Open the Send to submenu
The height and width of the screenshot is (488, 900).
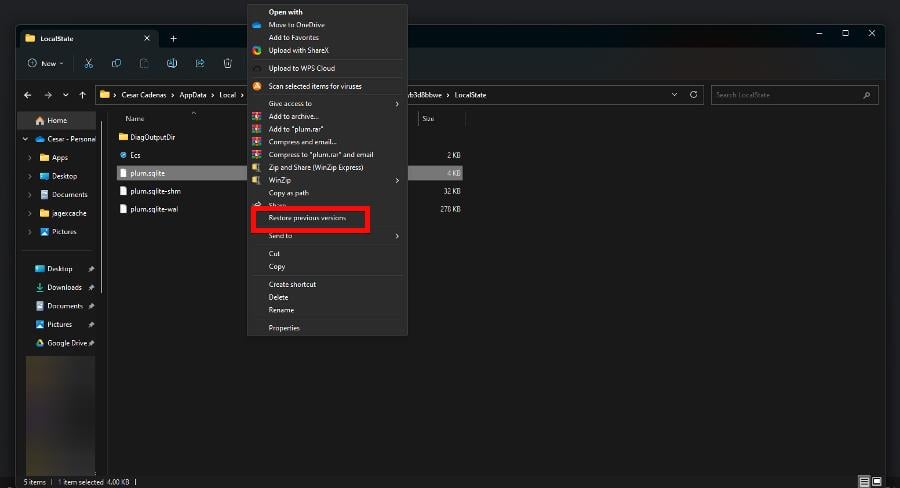point(327,236)
